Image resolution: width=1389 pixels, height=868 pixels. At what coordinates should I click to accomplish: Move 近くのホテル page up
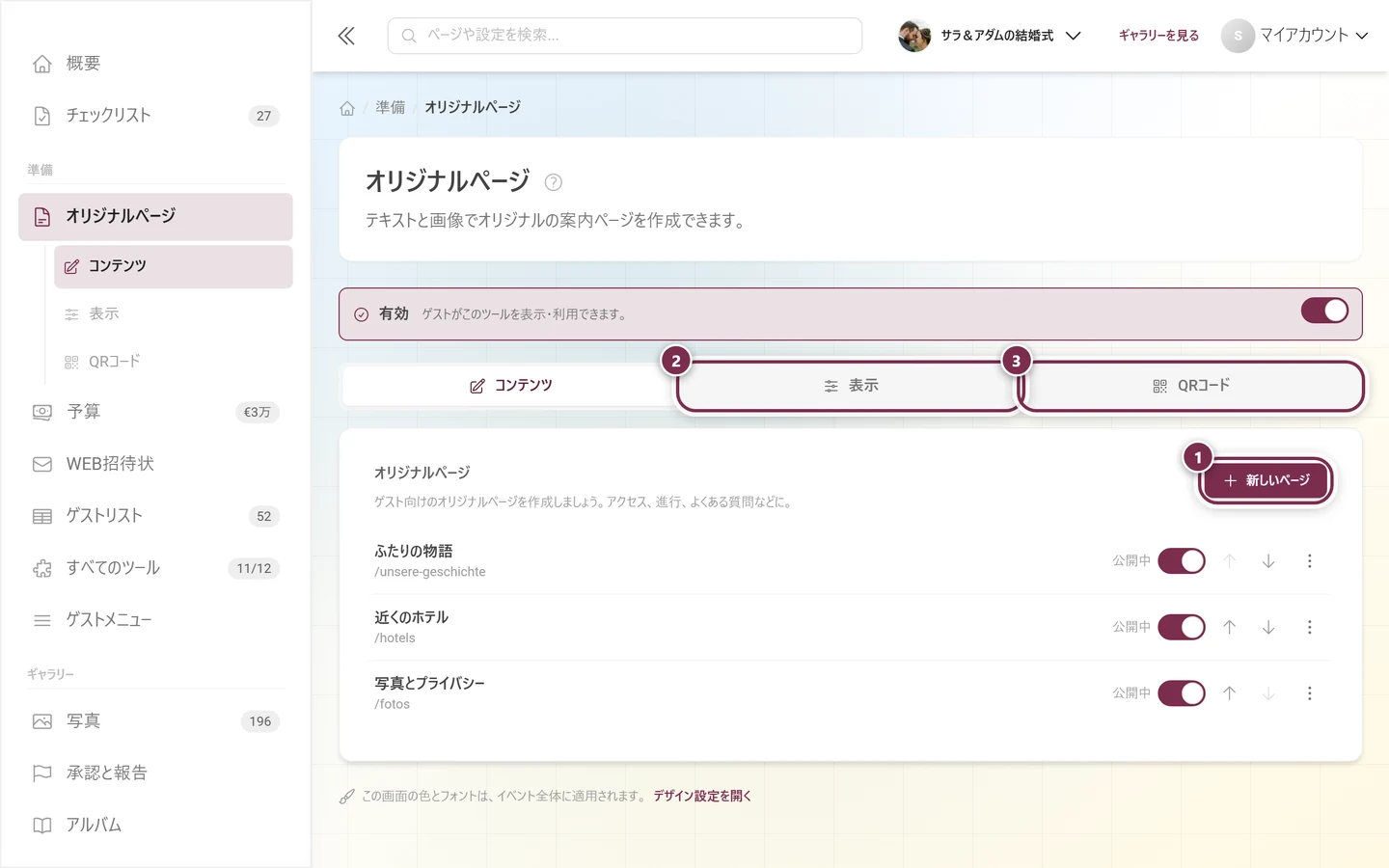point(1229,627)
